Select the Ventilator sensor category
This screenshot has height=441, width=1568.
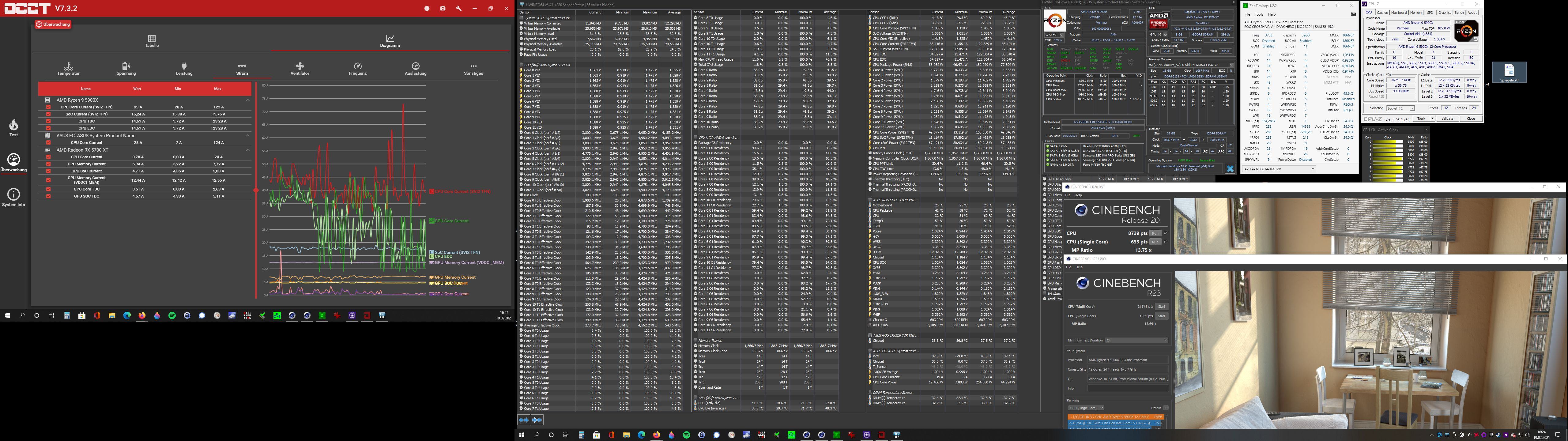point(300,68)
